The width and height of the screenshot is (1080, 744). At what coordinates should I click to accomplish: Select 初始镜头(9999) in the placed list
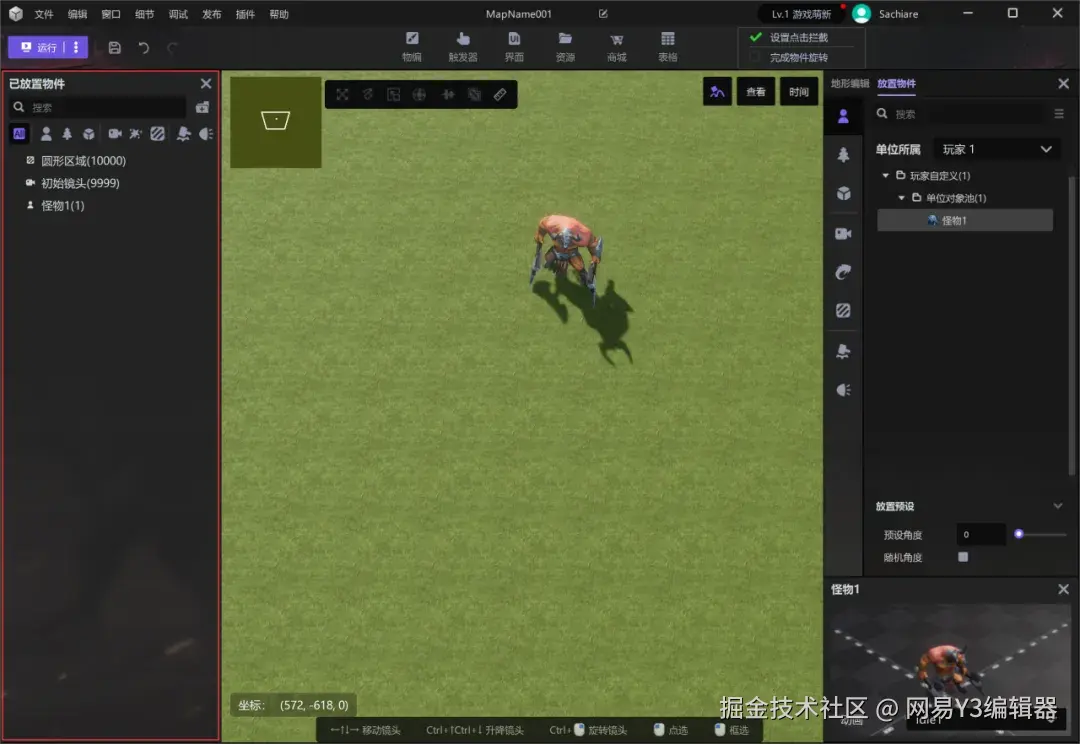tap(80, 183)
